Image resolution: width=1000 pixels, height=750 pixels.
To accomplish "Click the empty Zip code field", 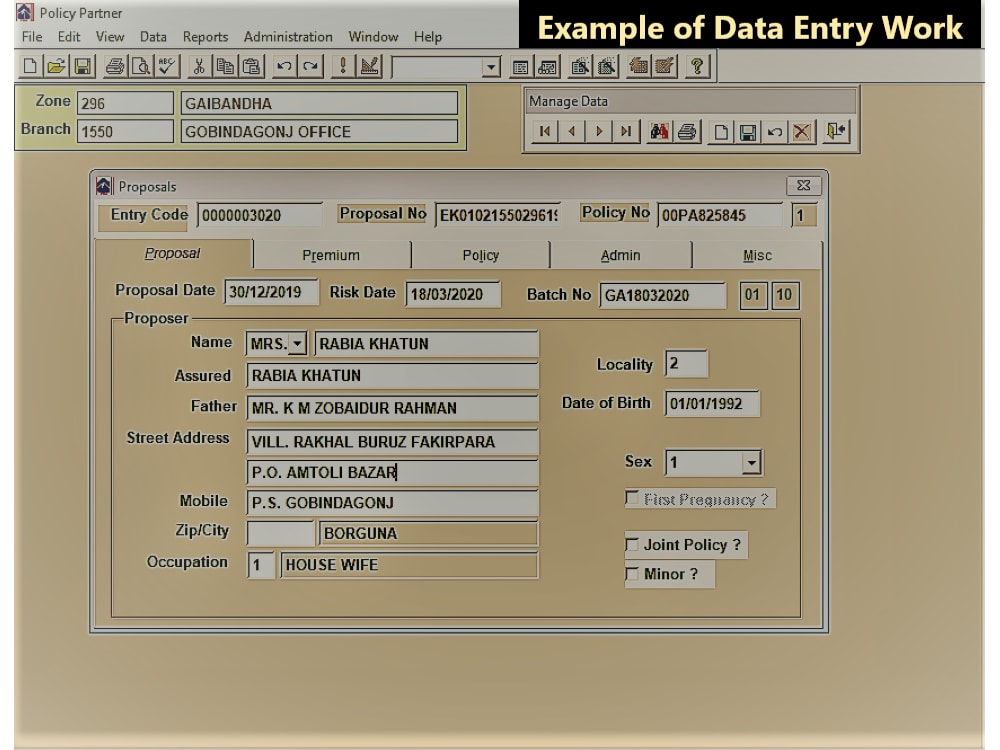I will (281, 533).
